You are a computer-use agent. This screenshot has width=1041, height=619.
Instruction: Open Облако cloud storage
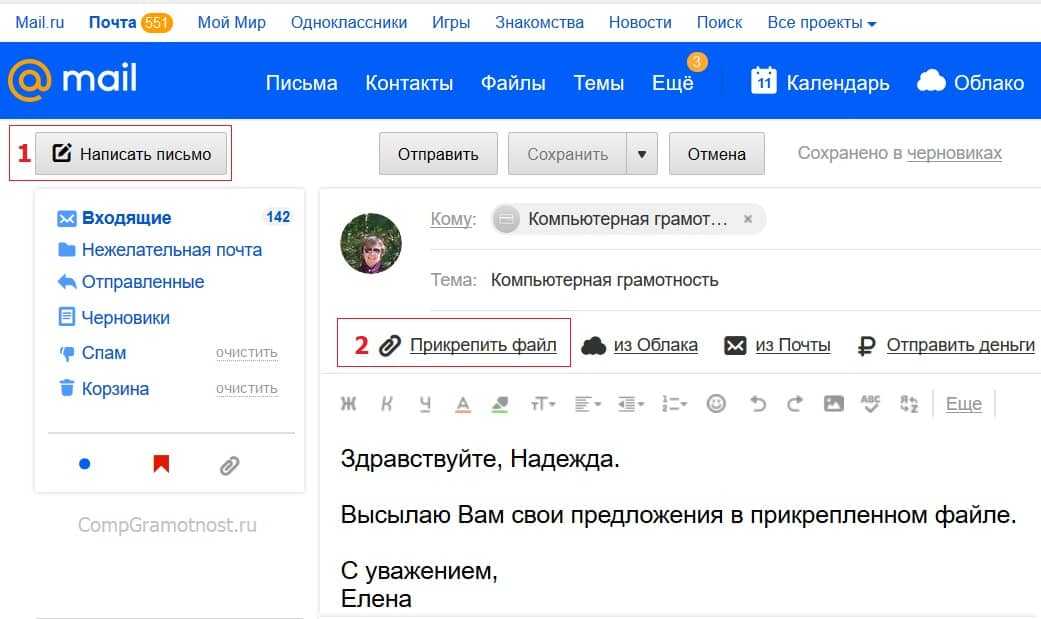click(x=971, y=82)
